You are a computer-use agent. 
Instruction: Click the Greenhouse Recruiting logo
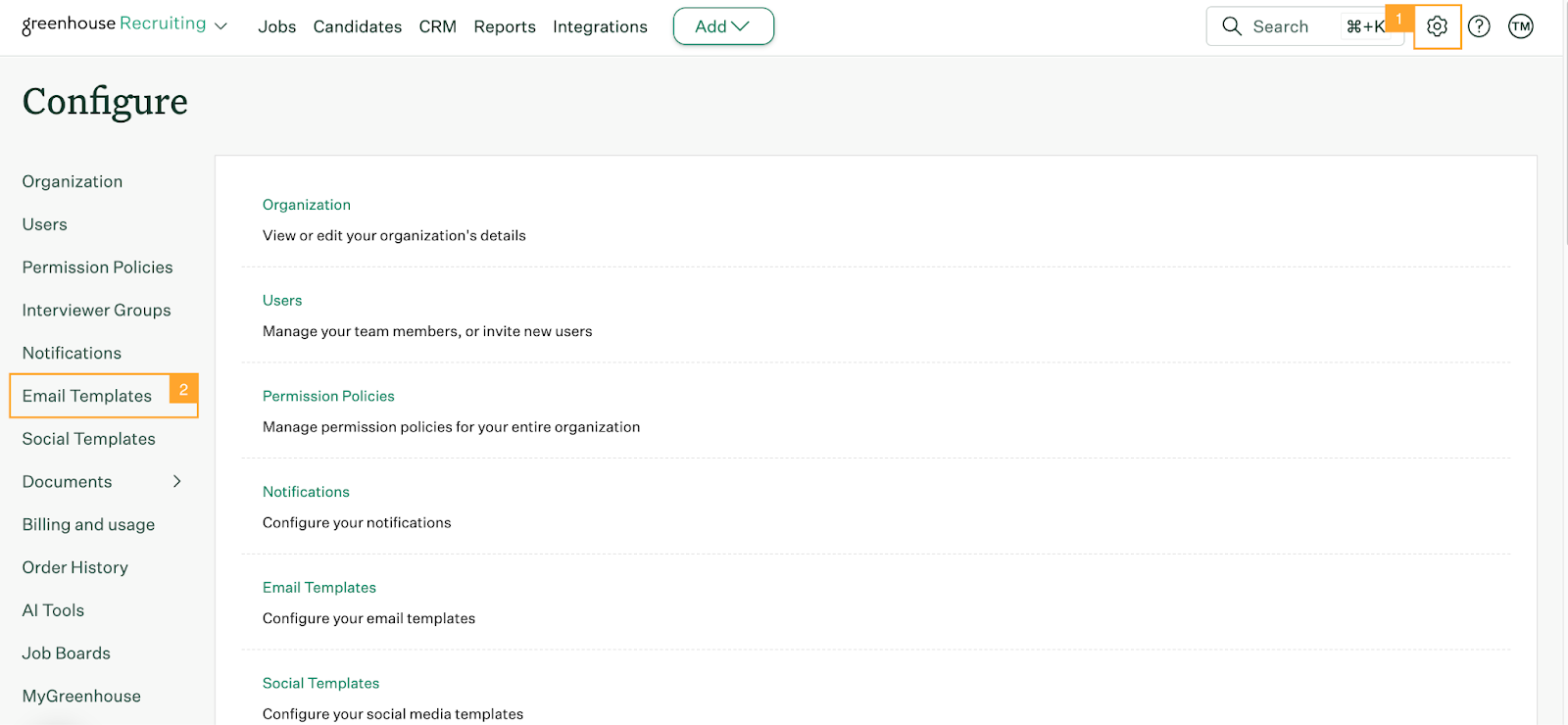(114, 24)
